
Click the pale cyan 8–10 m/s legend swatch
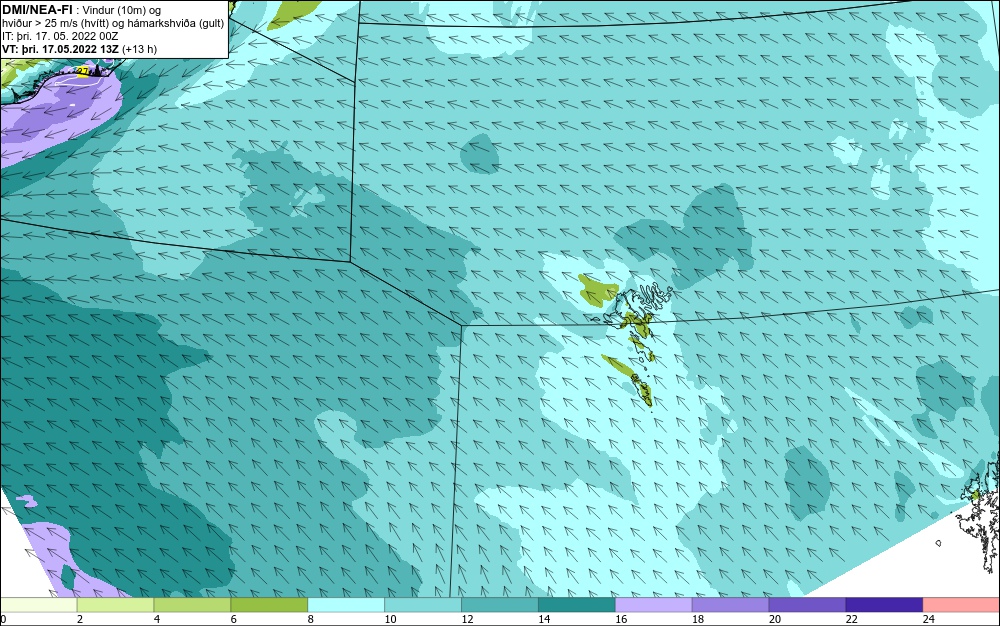[346, 605]
